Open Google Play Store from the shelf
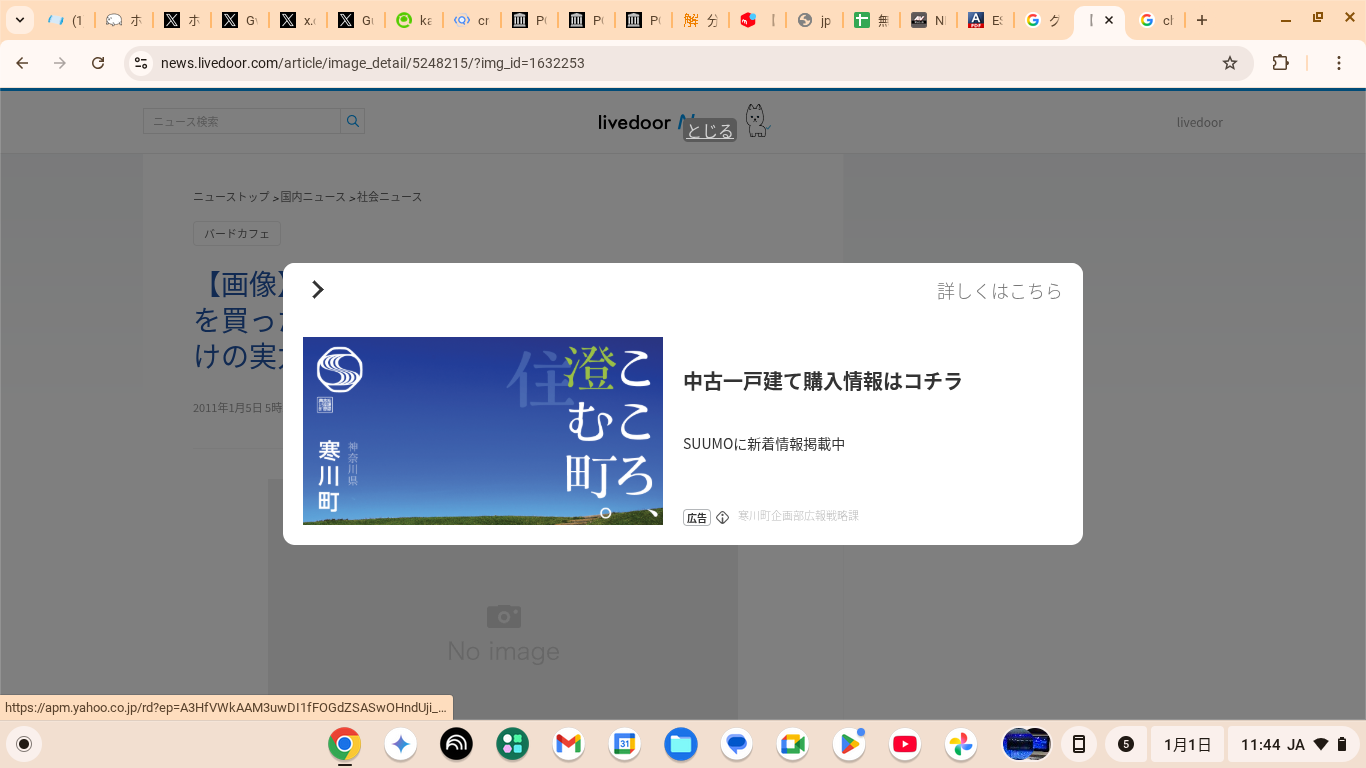This screenshot has width=1366, height=768. click(849, 744)
